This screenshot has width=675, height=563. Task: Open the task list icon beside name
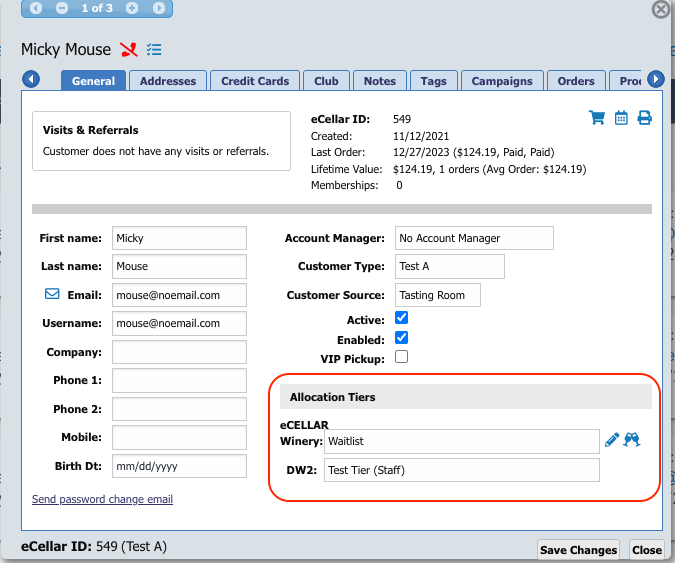[154, 49]
